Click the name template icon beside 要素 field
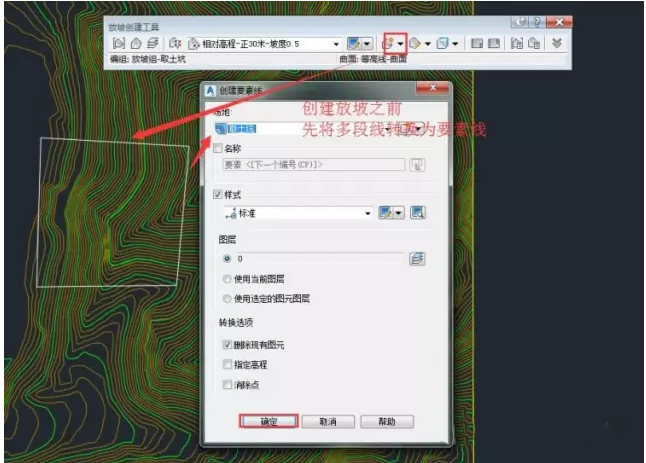The width and height of the screenshot is (646, 463). (x=417, y=165)
